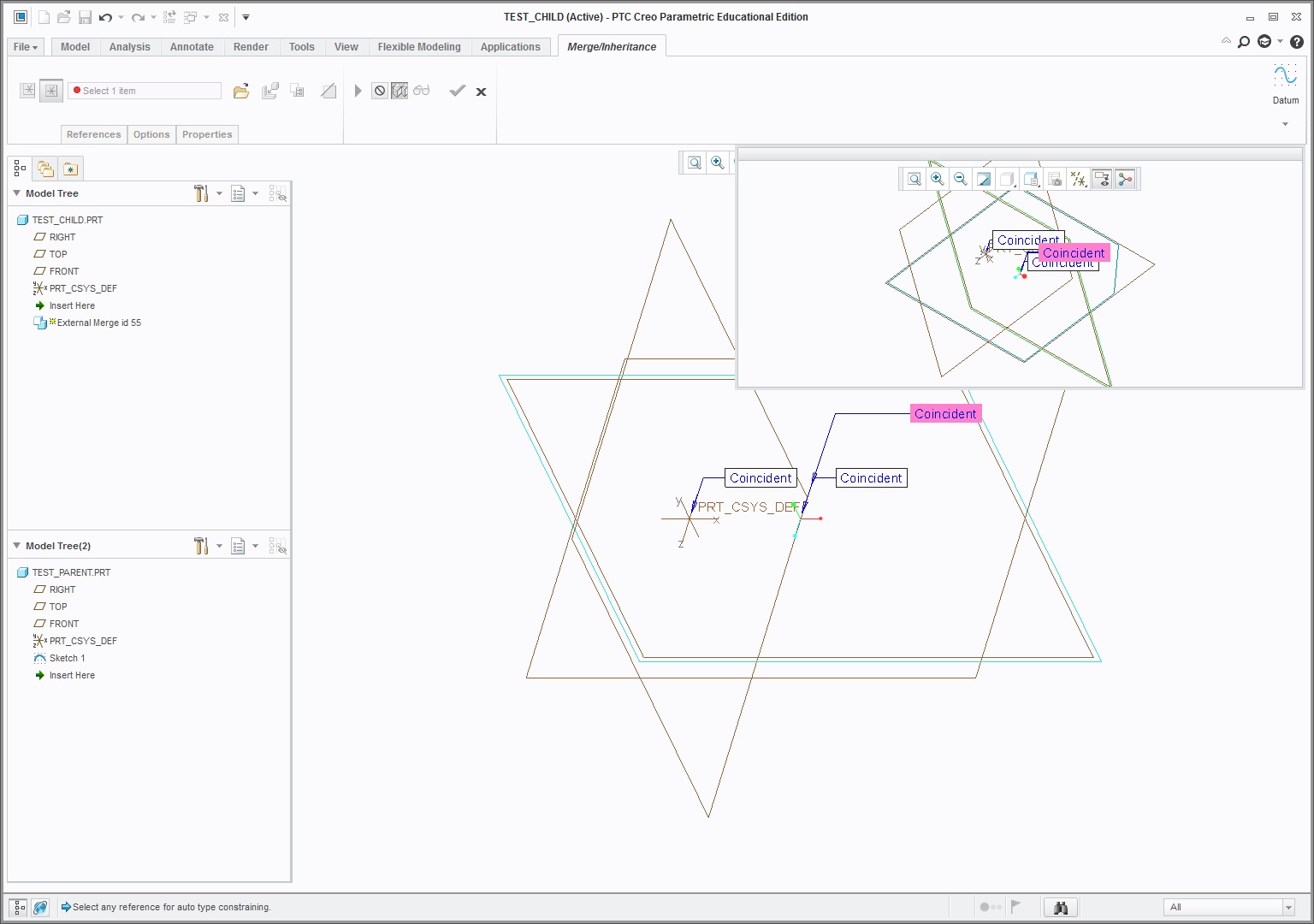Switch to the Model ribbon tab
Viewport: 1314px width, 924px height.
(x=75, y=47)
